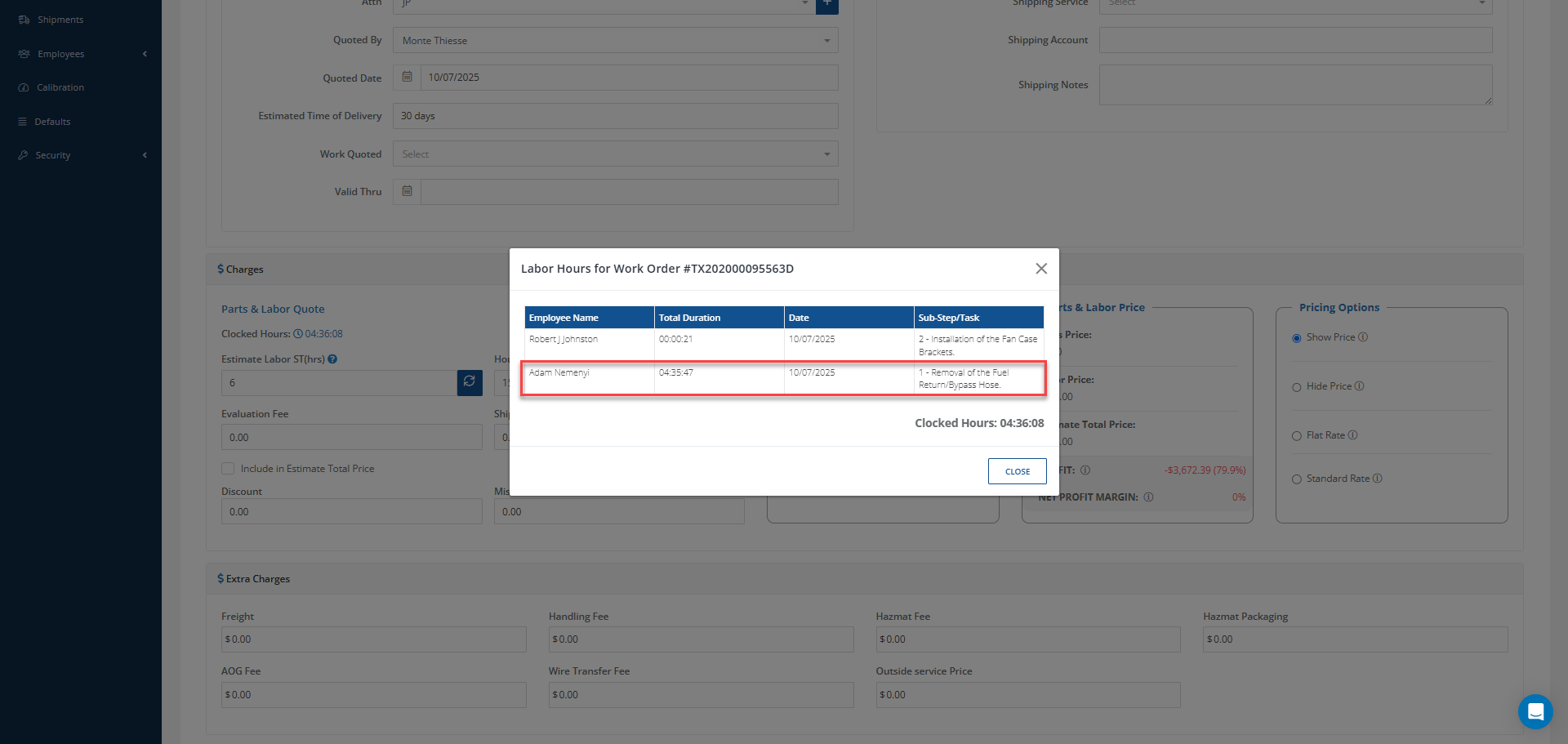Click the info icon next to Standard Rate
This screenshot has height=744, width=1568.
point(1378,479)
